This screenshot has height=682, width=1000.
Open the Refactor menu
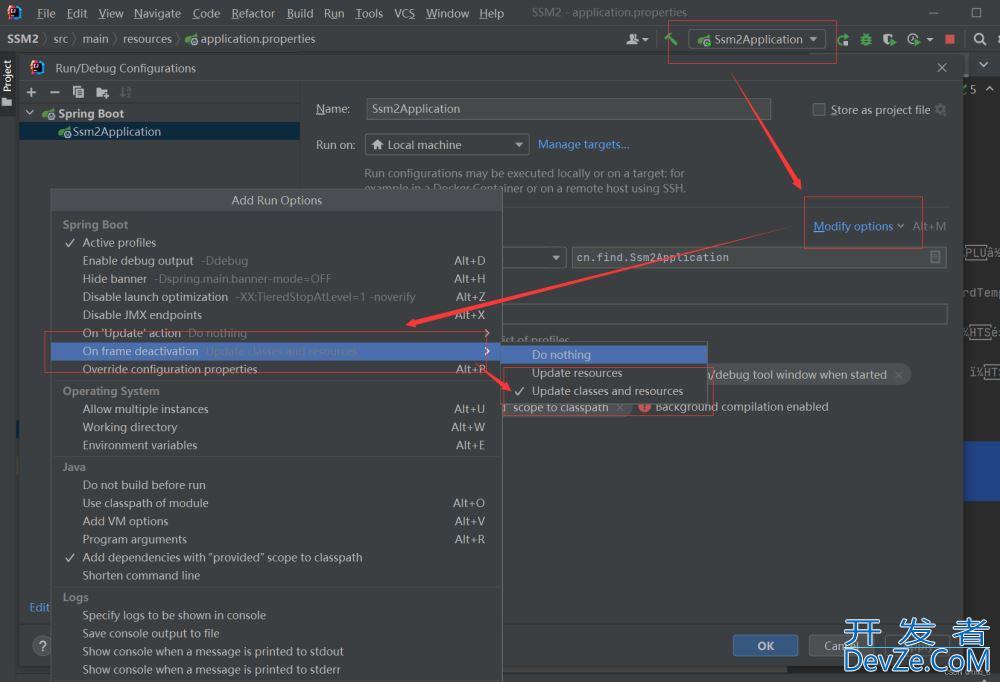253,13
